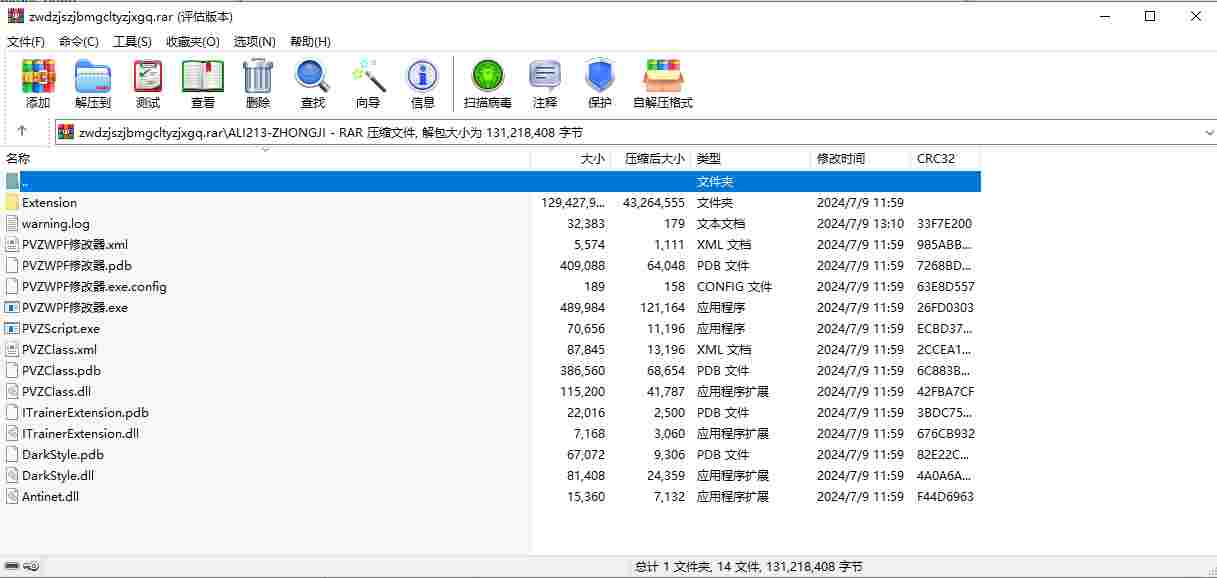Click the 扫描病毒 (Scan virus) icon
Viewport: 1217px width, 578px height.
[488, 75]
